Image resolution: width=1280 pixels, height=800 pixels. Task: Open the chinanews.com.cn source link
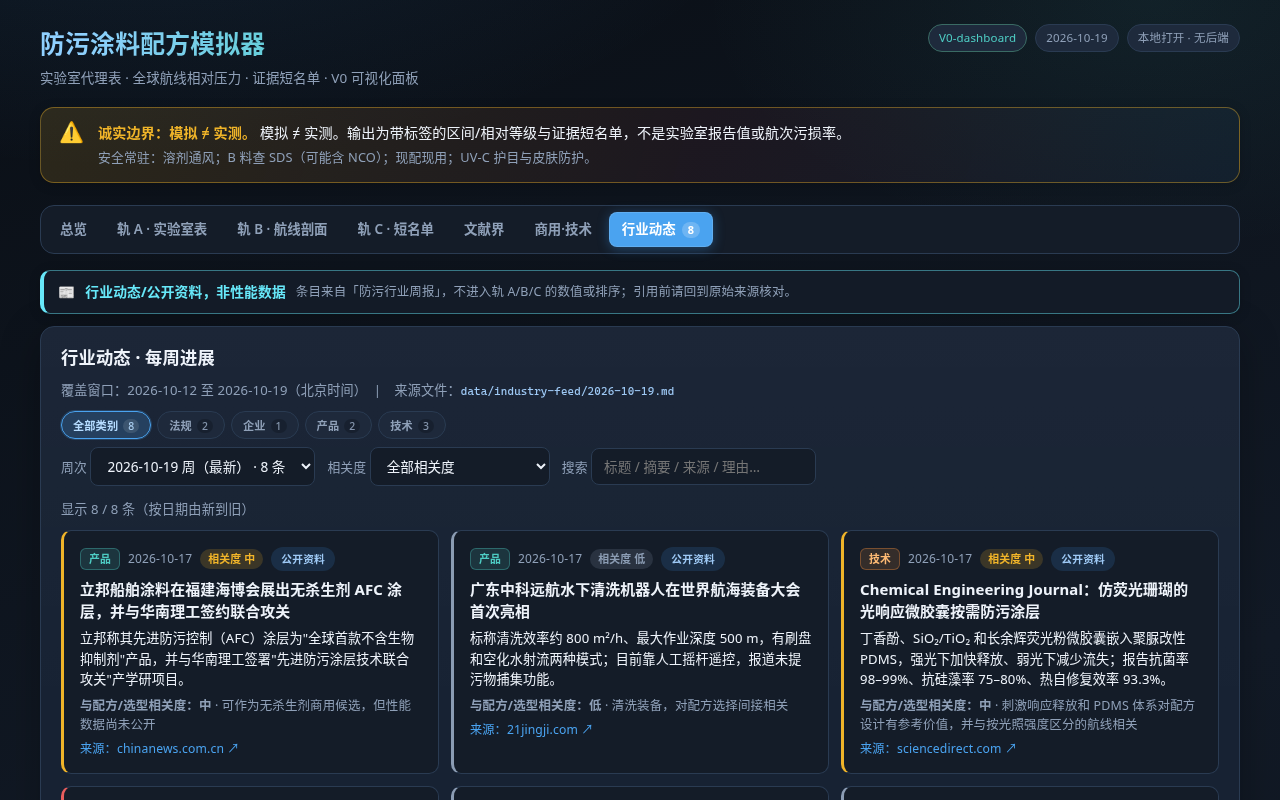(x=178, y=748)
